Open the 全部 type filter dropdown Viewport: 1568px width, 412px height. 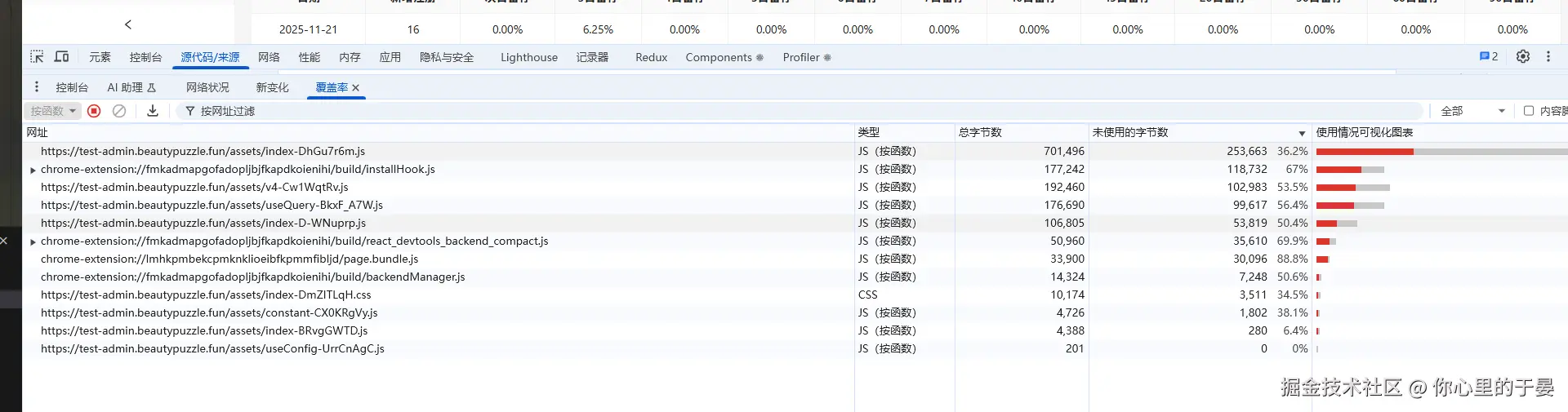pyautogui.click(x=1473, y=111)
